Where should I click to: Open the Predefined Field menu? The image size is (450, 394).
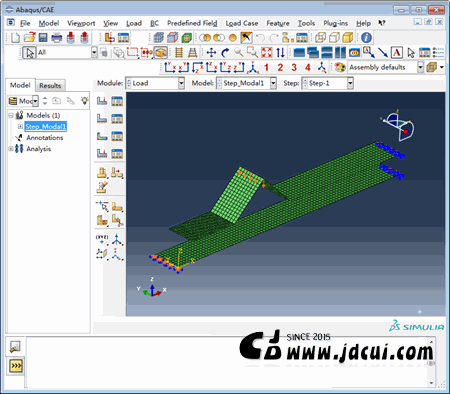[192, 23]
